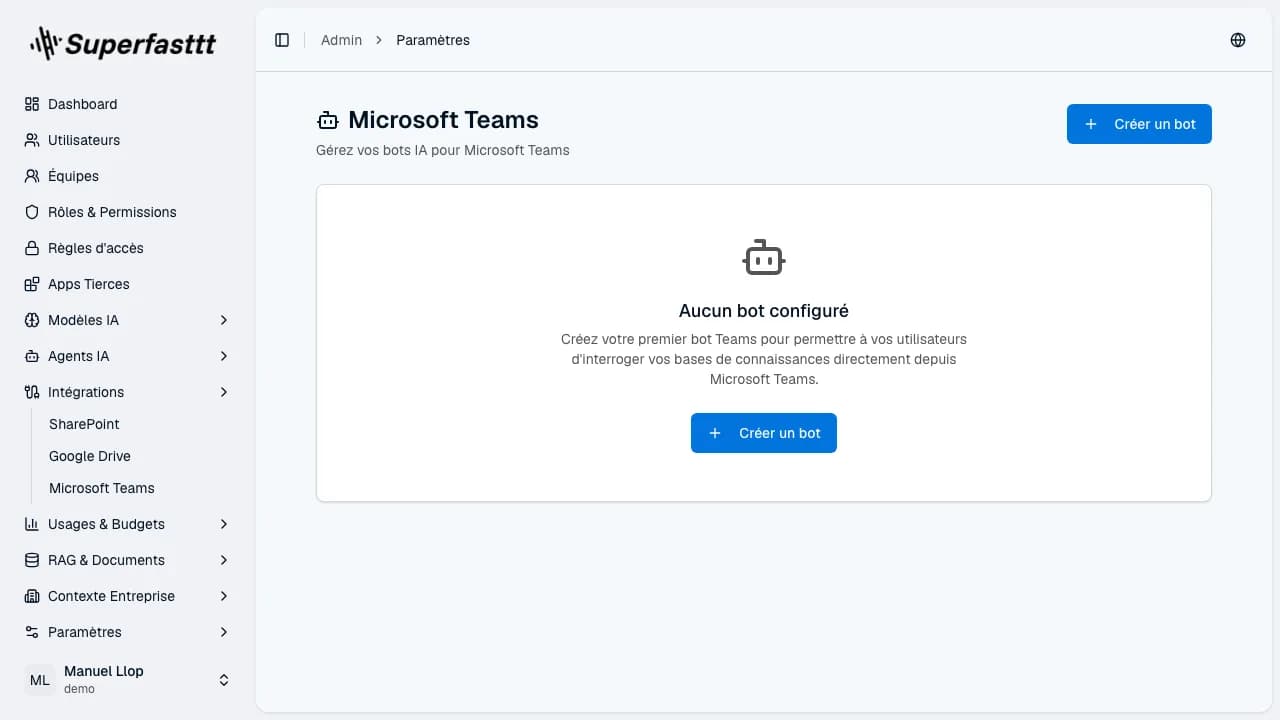Click the Contexte Entreprise building icon
Viewport: 1280px width, 720px height.
(32, 596)
